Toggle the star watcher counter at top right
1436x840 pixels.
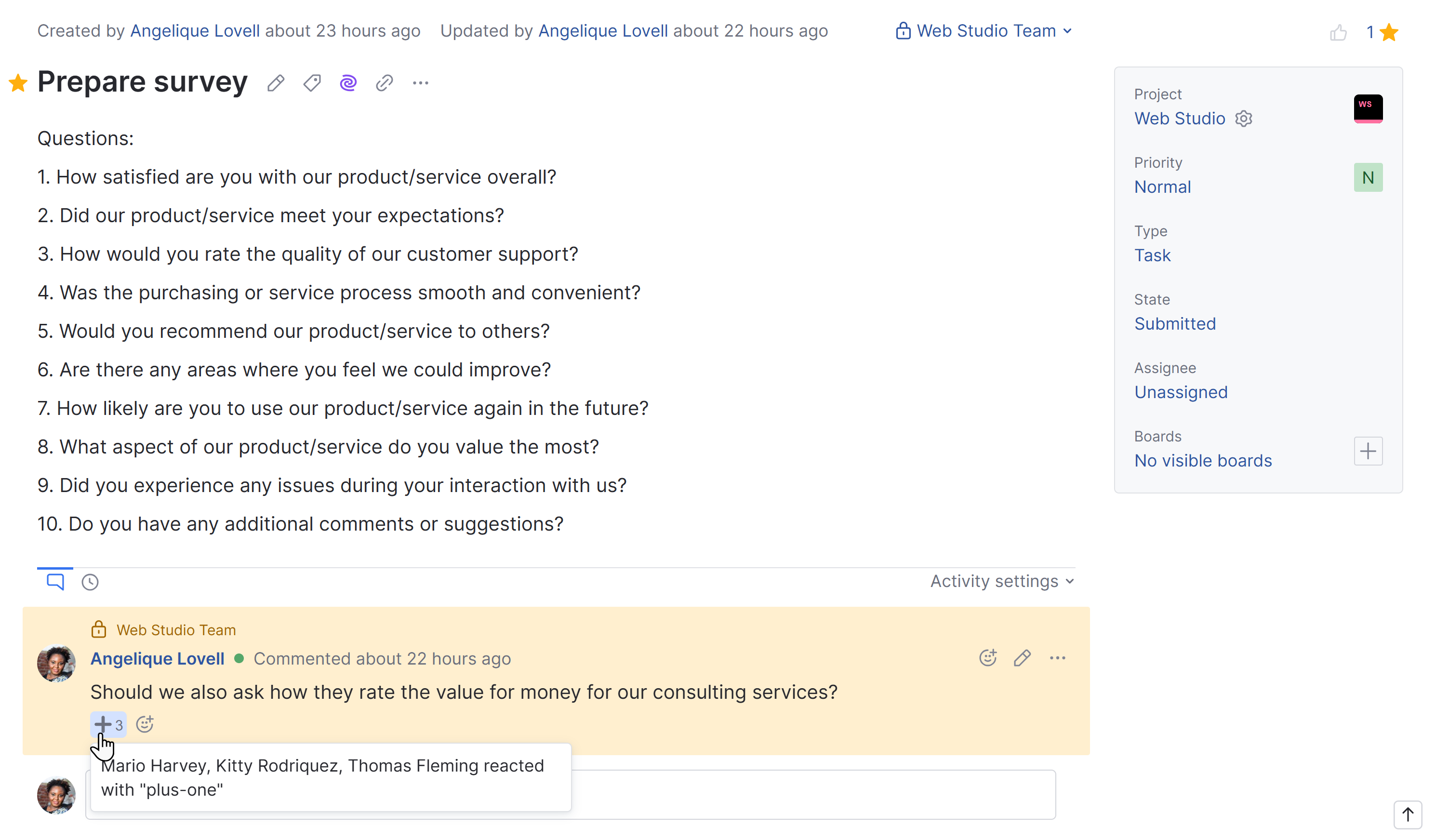pyautogui.click(x=1389, y=32)
